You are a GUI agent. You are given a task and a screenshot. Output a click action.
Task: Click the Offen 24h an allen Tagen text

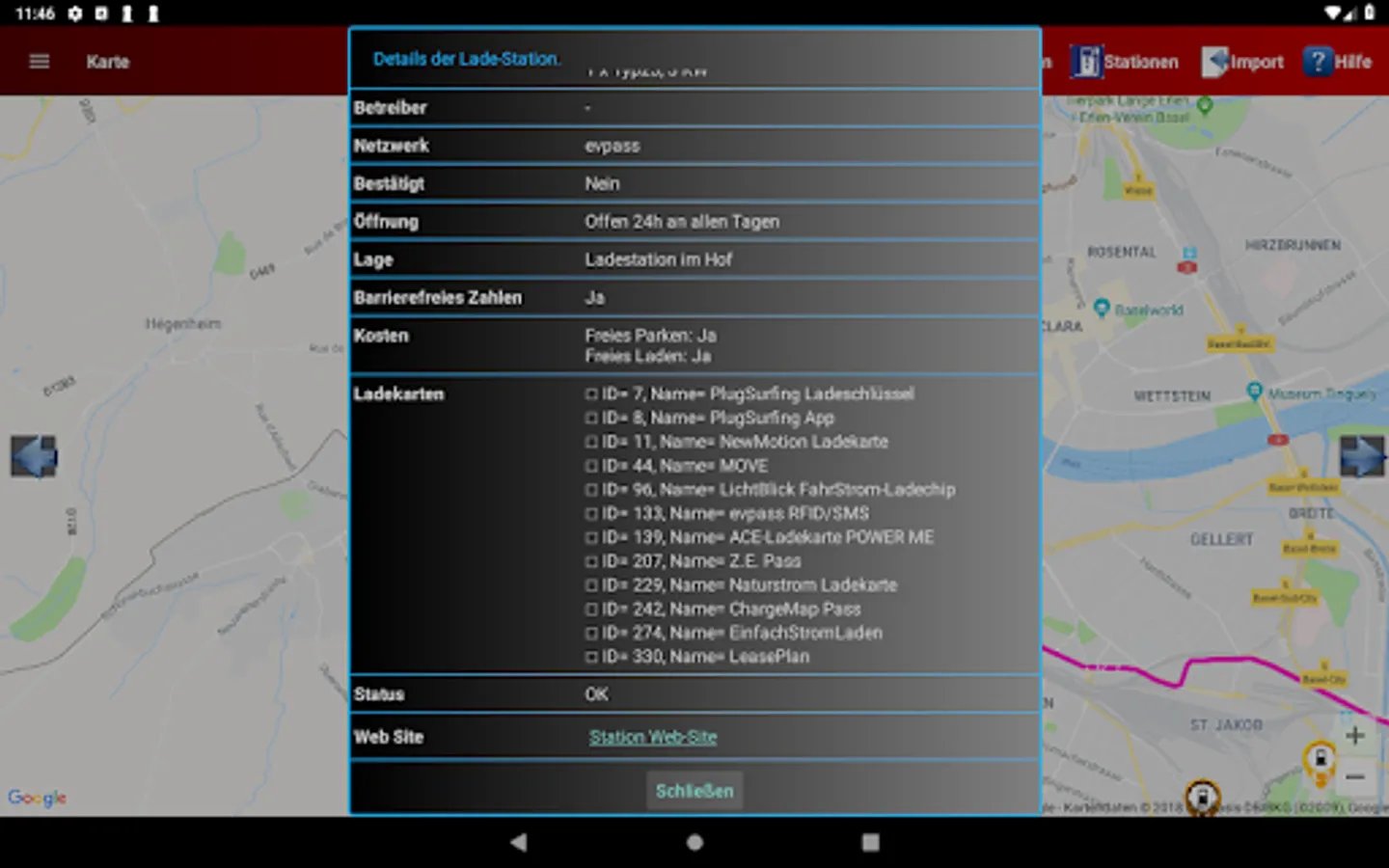click(x=682, y=222)
